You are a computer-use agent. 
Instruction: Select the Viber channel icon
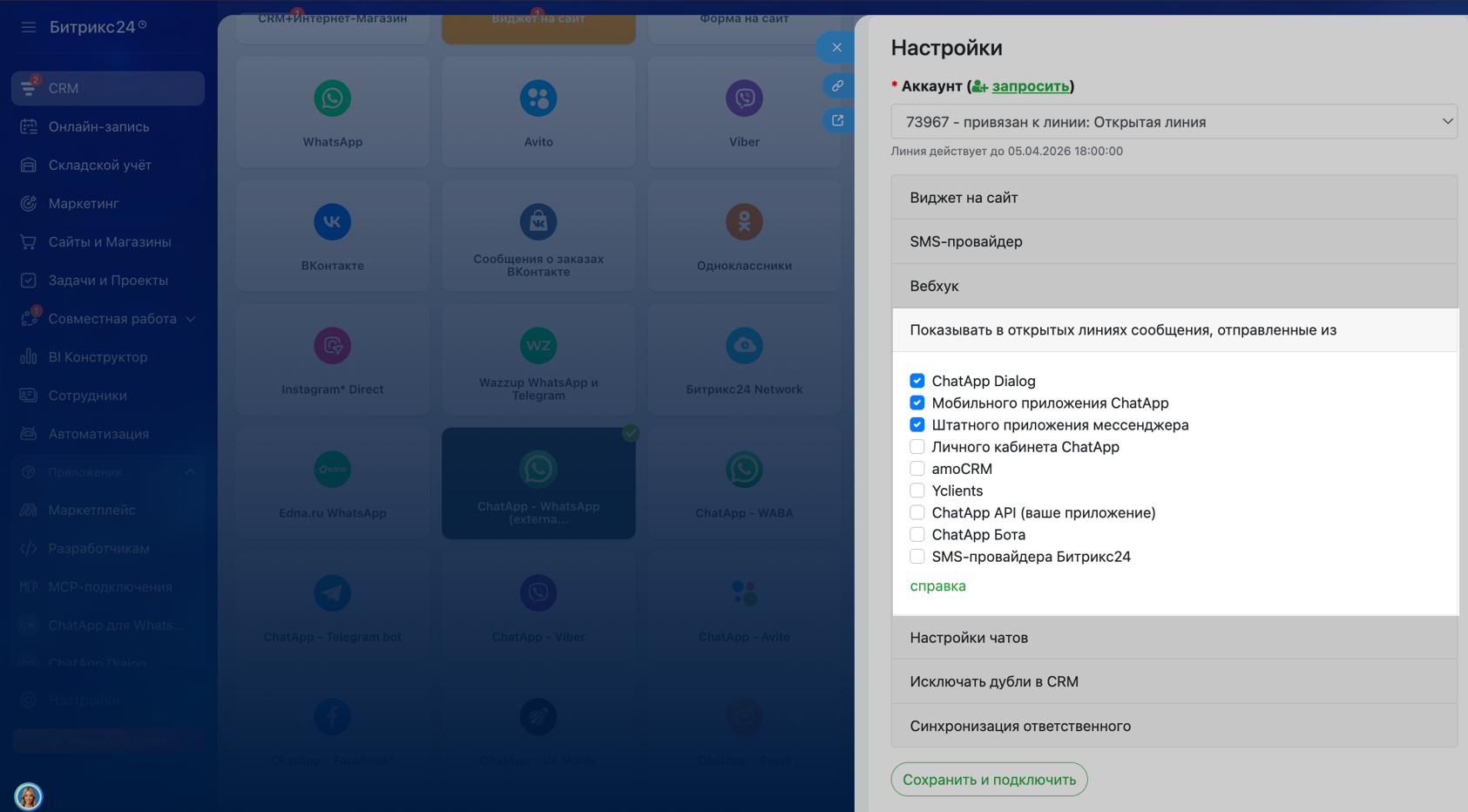pos(744,99)
